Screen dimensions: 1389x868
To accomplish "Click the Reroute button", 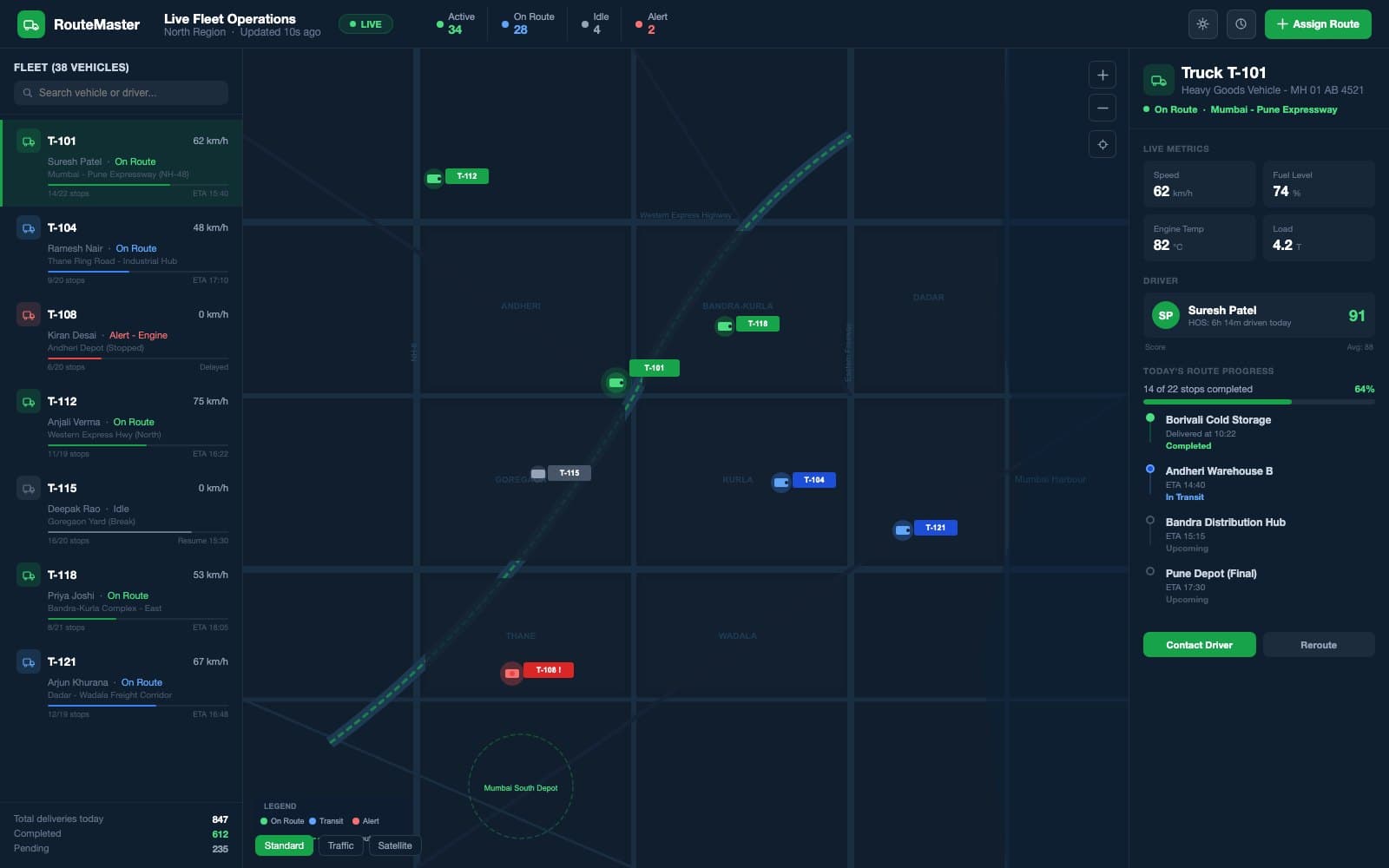I will tap(1319, 645).
